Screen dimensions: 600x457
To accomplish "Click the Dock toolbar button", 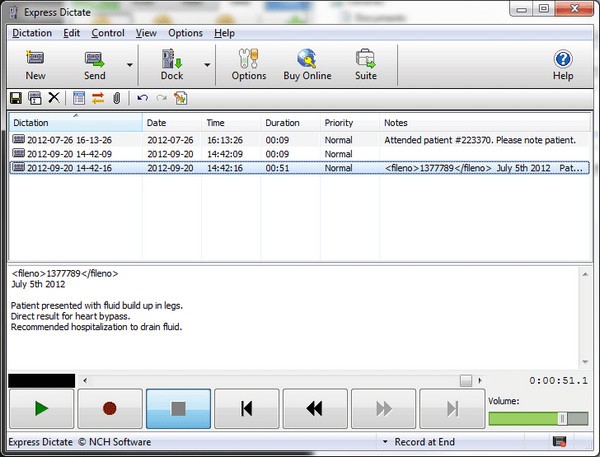I will point(172,65).
